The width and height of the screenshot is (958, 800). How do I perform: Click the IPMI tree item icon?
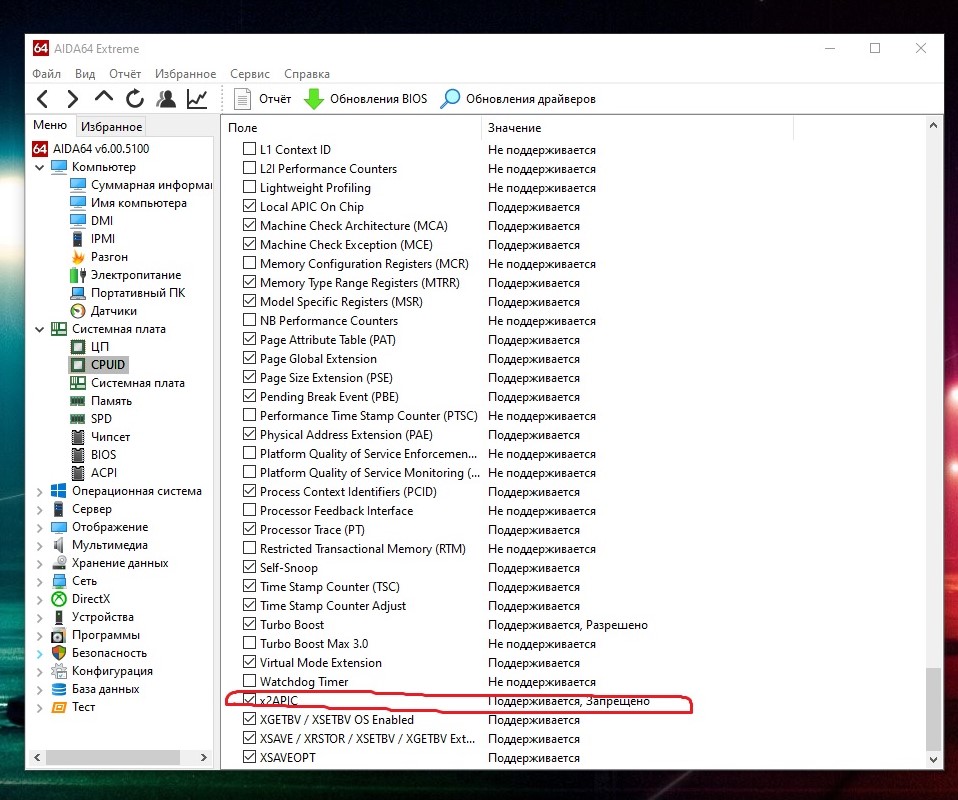[78, 238]
